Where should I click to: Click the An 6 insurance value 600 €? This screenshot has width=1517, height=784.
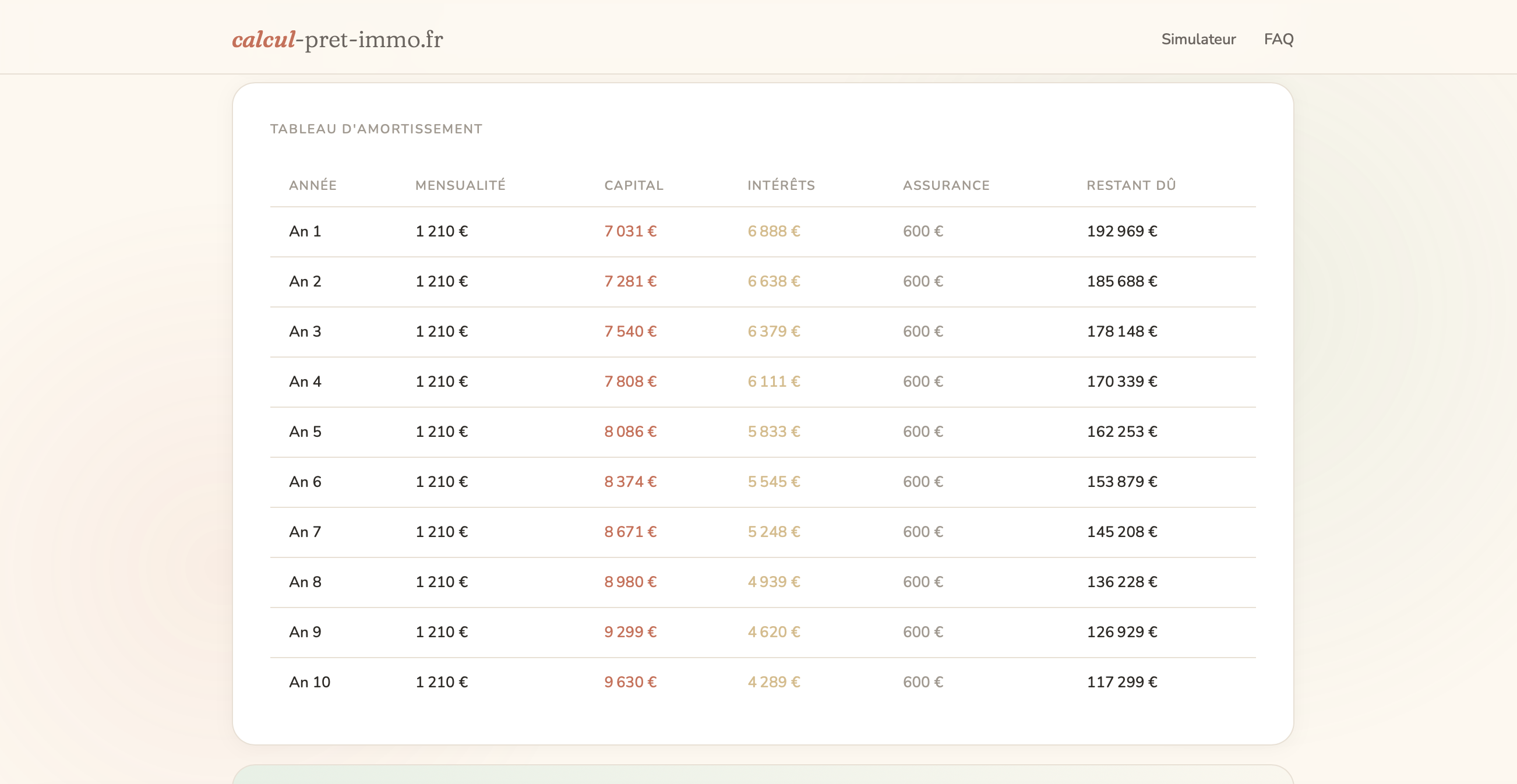(x=923, y=482)
